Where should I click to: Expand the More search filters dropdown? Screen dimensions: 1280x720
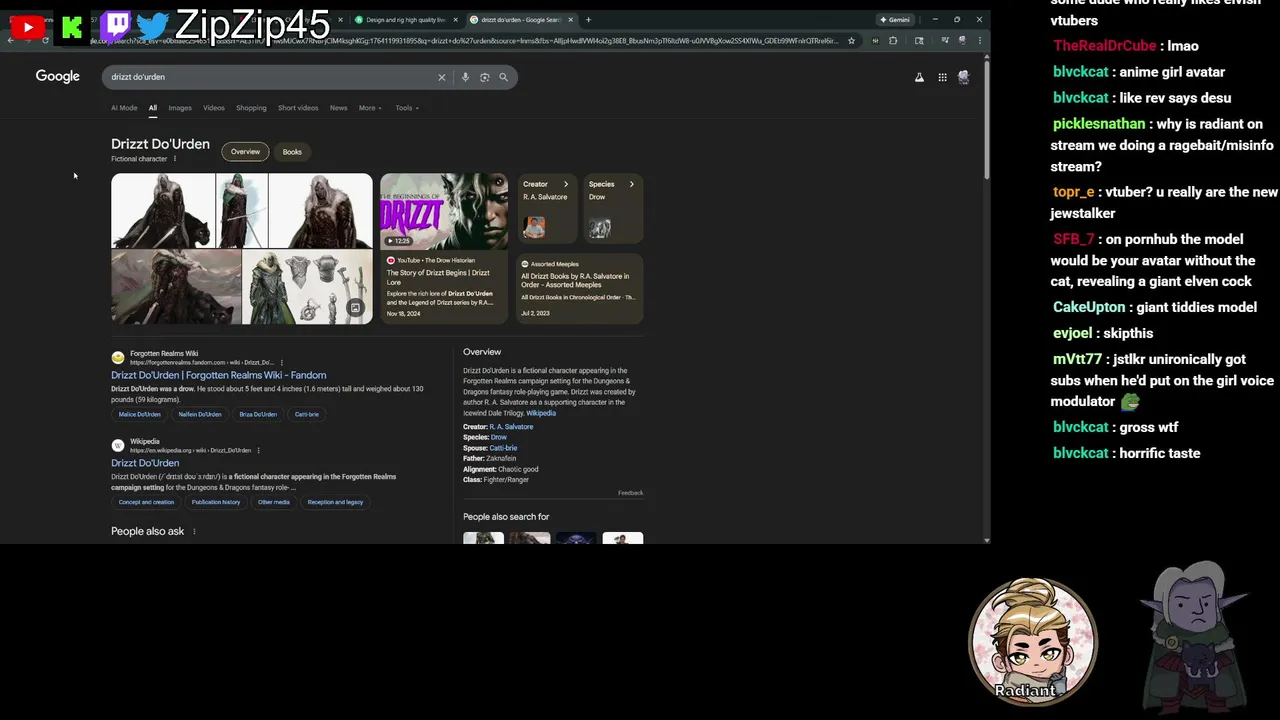370,108
